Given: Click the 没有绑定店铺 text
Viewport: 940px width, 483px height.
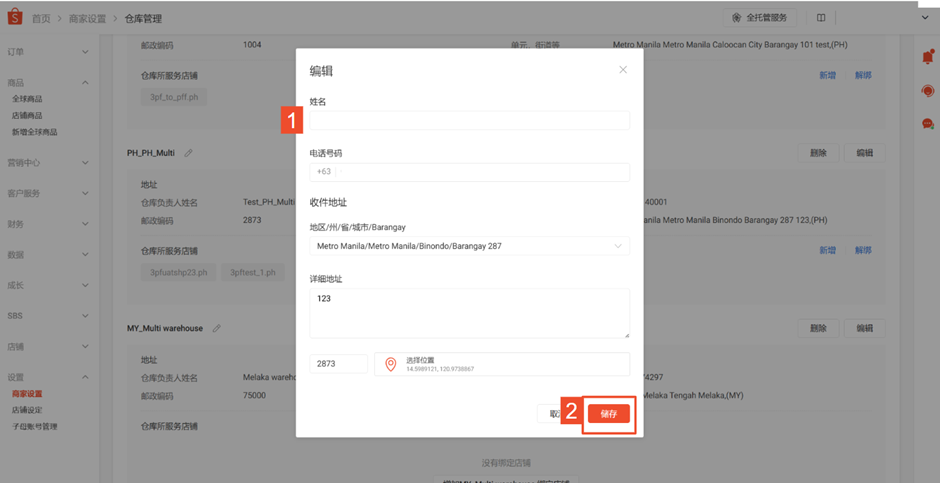Looking at the screenshot, I should click(506, 463).
